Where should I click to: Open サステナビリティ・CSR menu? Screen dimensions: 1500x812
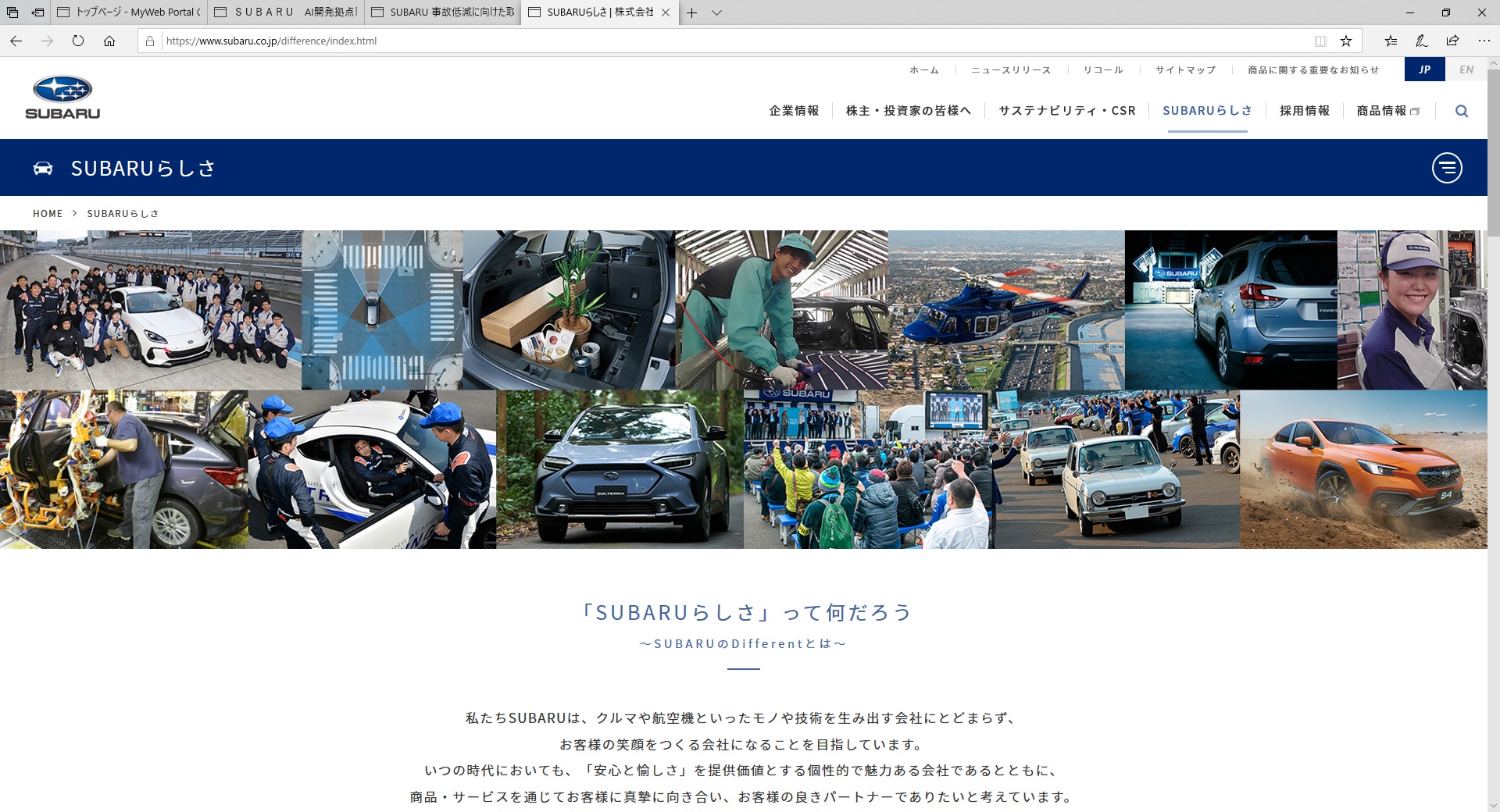(1067, 111)
